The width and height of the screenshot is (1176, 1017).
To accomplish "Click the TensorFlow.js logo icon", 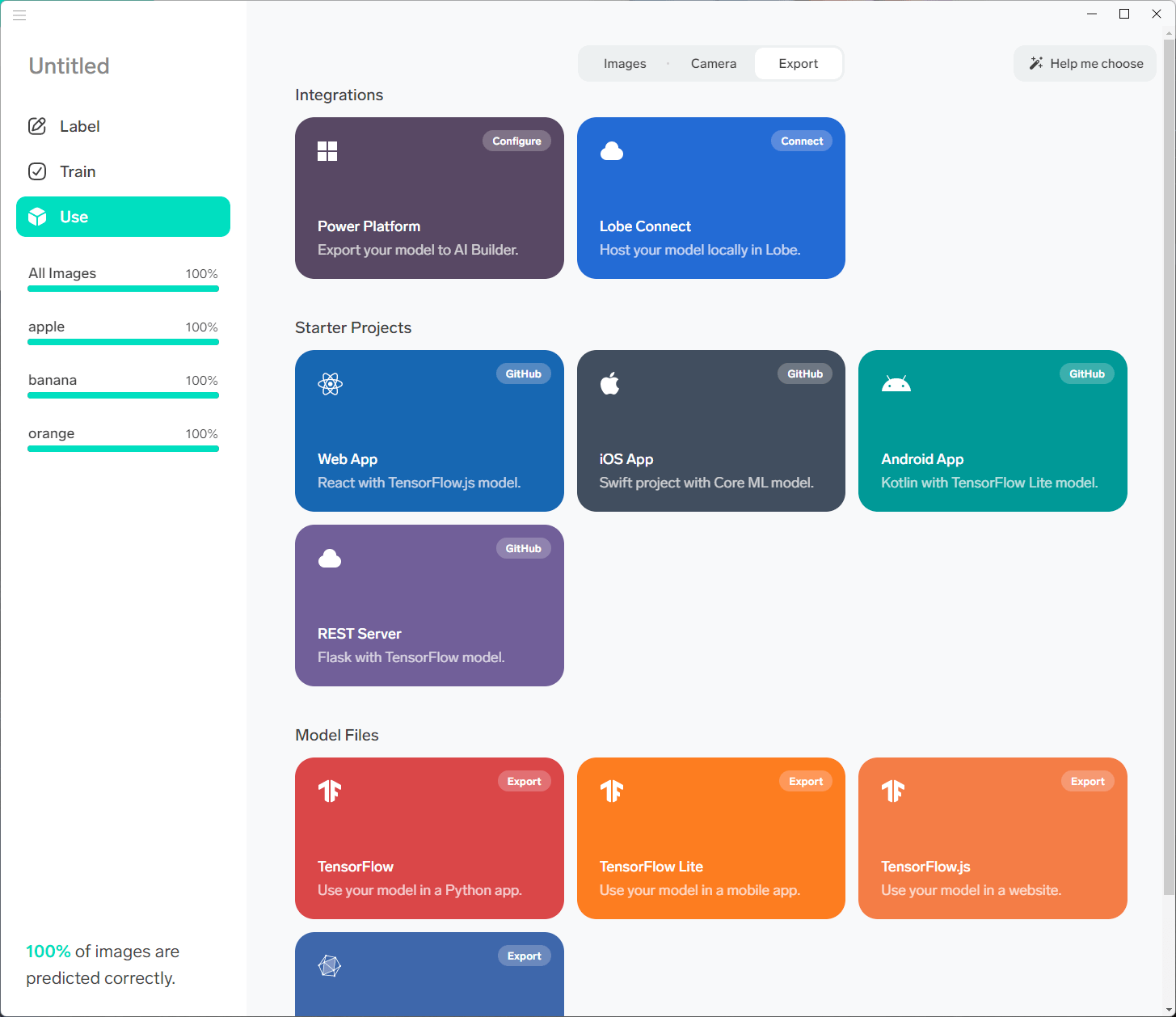I will pos(893,791).
